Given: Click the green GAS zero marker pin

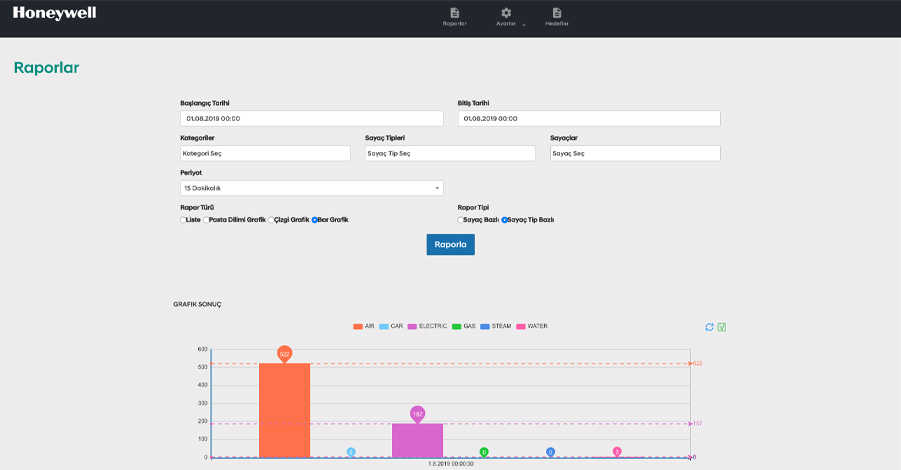Looking at the screenshot, I should point(484,452).
